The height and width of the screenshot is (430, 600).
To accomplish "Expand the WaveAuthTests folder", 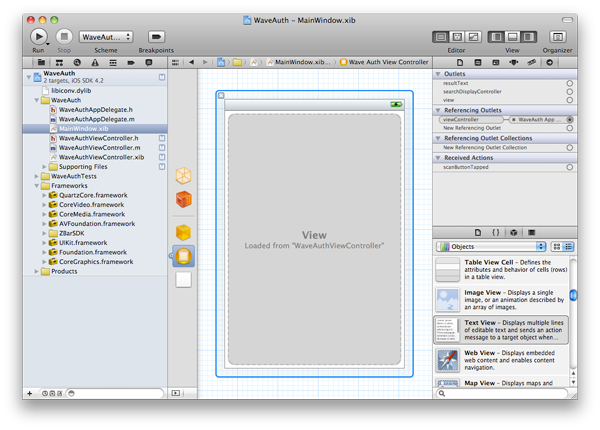I will [x=36, y=176].
